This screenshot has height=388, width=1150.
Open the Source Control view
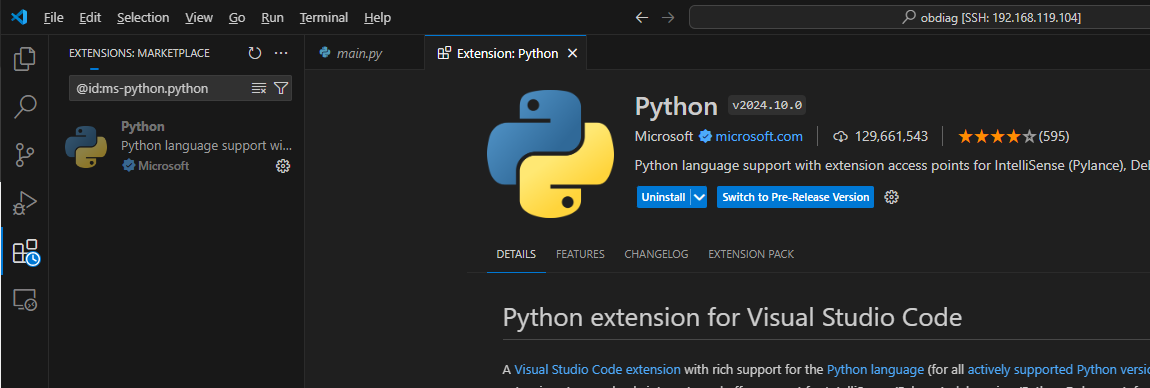tap(25, 155)
